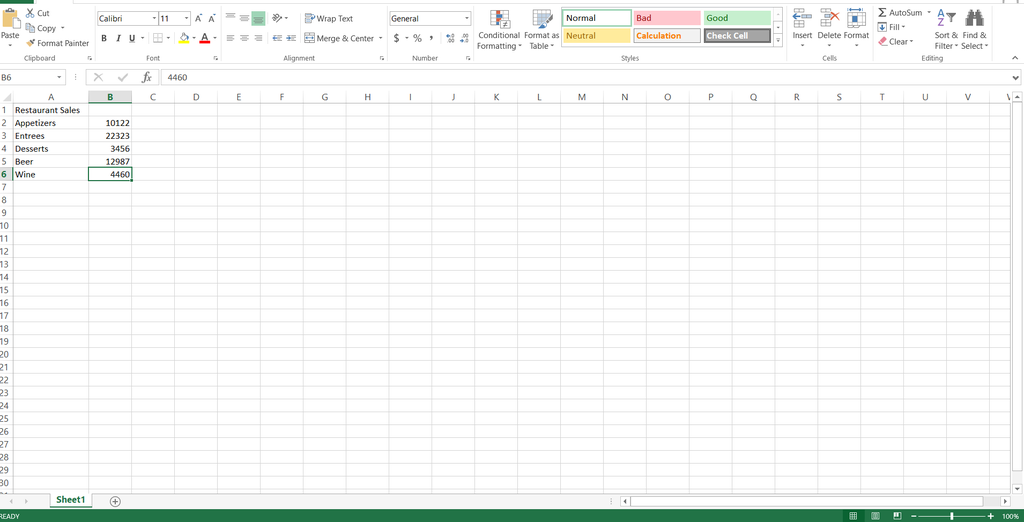The height and width of the screenshot is (522, 1024).
Task: Apply yellow fill color bucket
Action: tap(184, 39)
